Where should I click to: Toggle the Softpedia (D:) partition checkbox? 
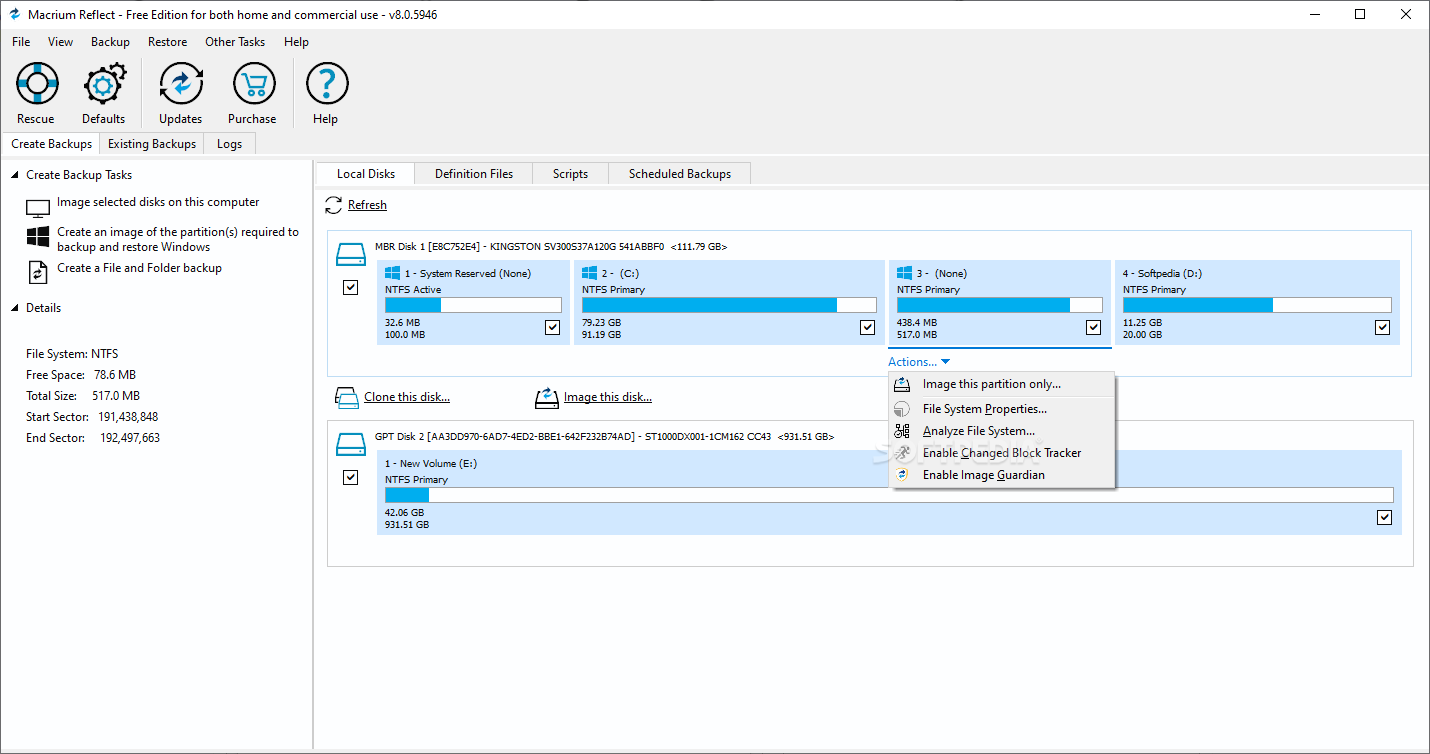click(x=1382, y=327)
